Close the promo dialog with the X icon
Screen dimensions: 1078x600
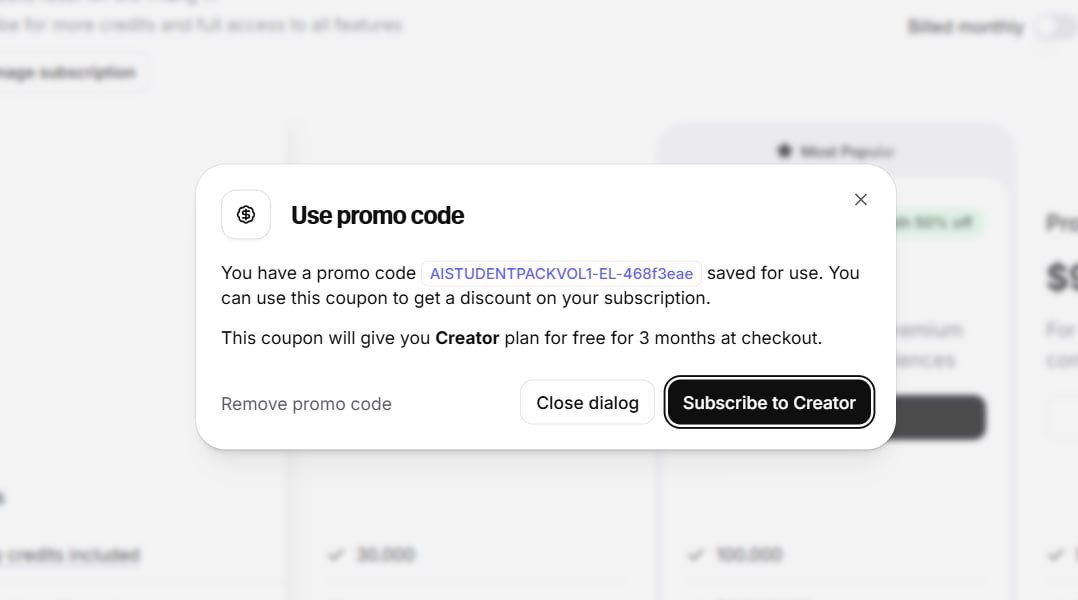point(861,200)
